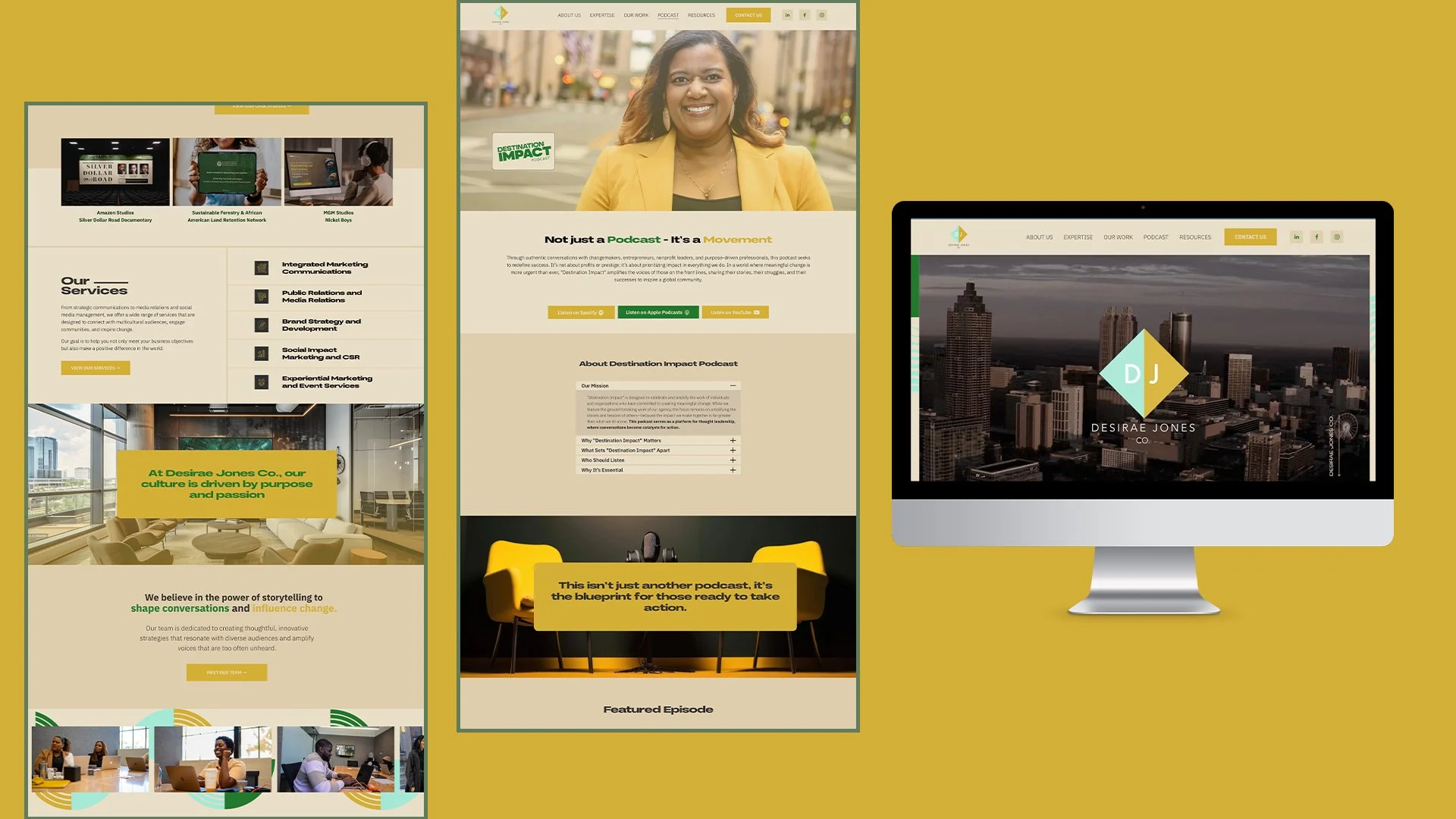The height and width of the screenshot is (819, 1456).
Task: Click Experiential Marketing and Event Services icon
Action: coord(262,382)
